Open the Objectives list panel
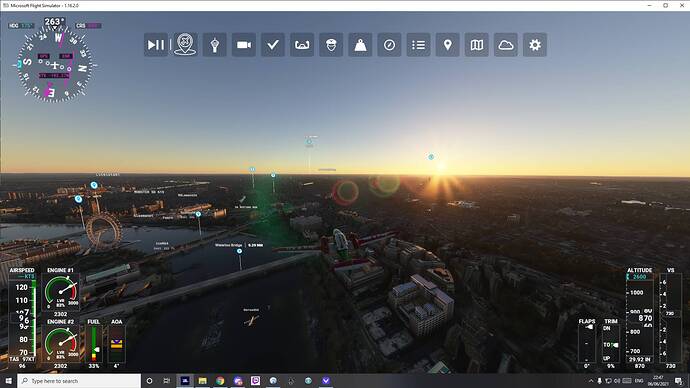 [x=418, y=45]
